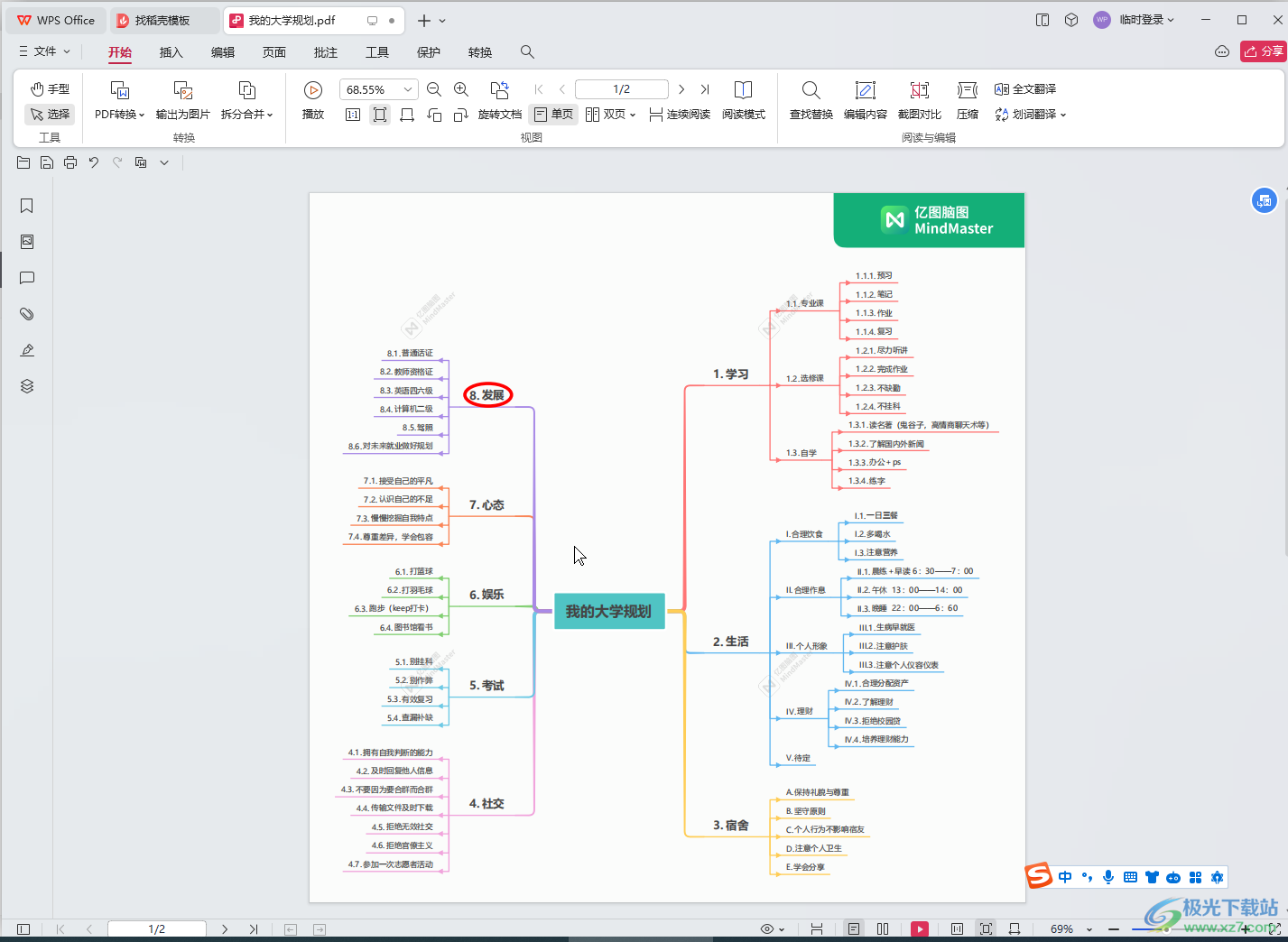Open file folder icon in quick toolbar
The width and height of the screenshot is (1288, 942).
pyautogui.click(x=23, y=162)
